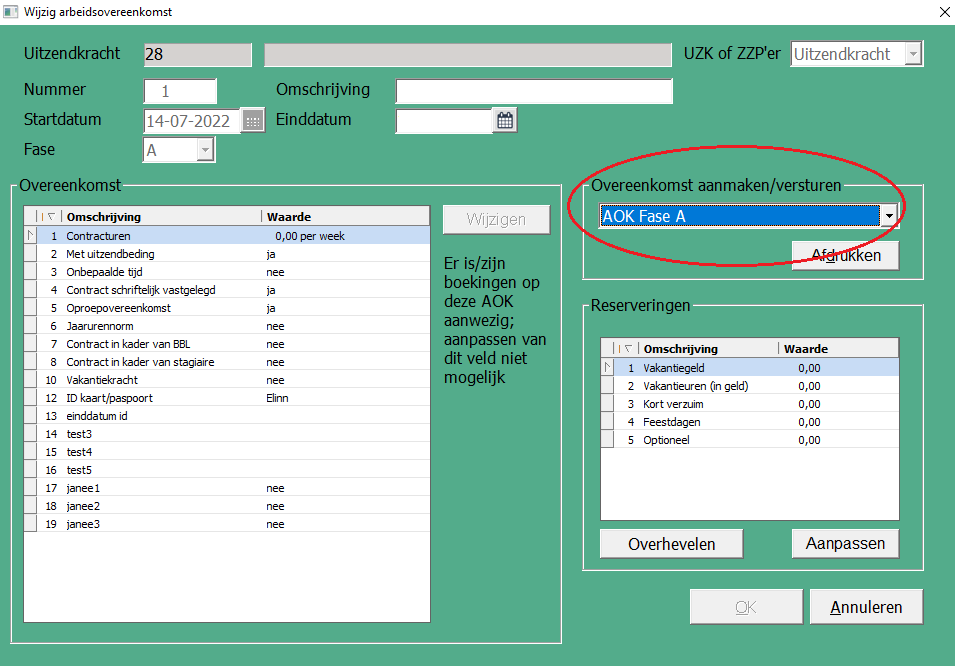This screenshot has height=666, width=955.
Task: Close the Wijzig arbeidsovereenkomst window
Action: click(944, 12)
